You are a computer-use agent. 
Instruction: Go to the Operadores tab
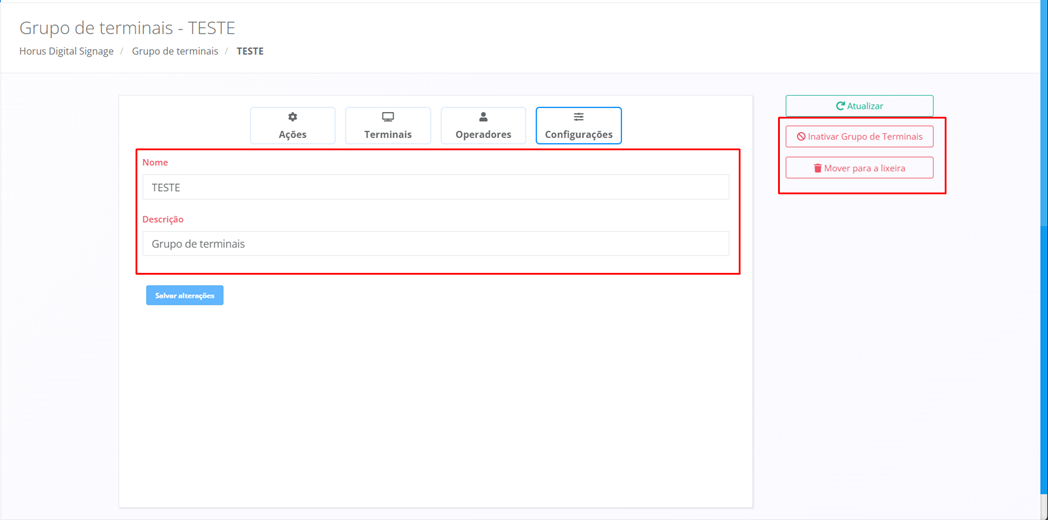pyautogui.click(x=483, y=126)
